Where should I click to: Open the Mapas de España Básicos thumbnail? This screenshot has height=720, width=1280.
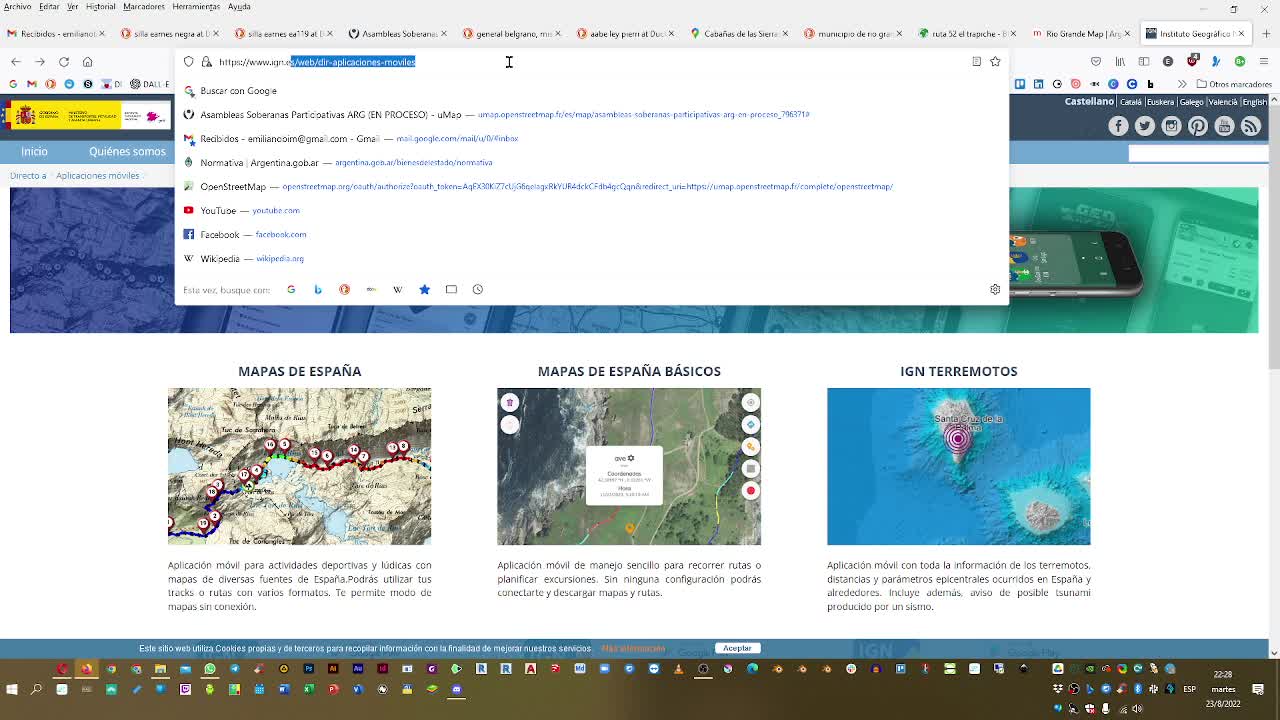click(x=629, y=467)
